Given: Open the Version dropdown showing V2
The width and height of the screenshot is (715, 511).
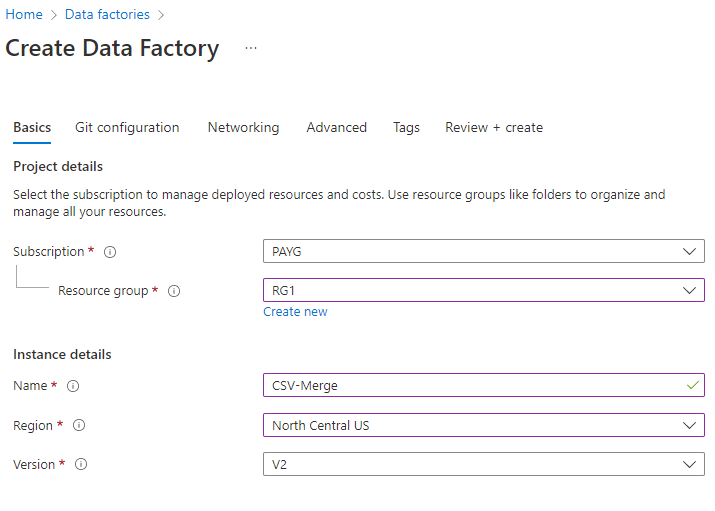Looking at the screenshot, I should (x=483, y=465).
